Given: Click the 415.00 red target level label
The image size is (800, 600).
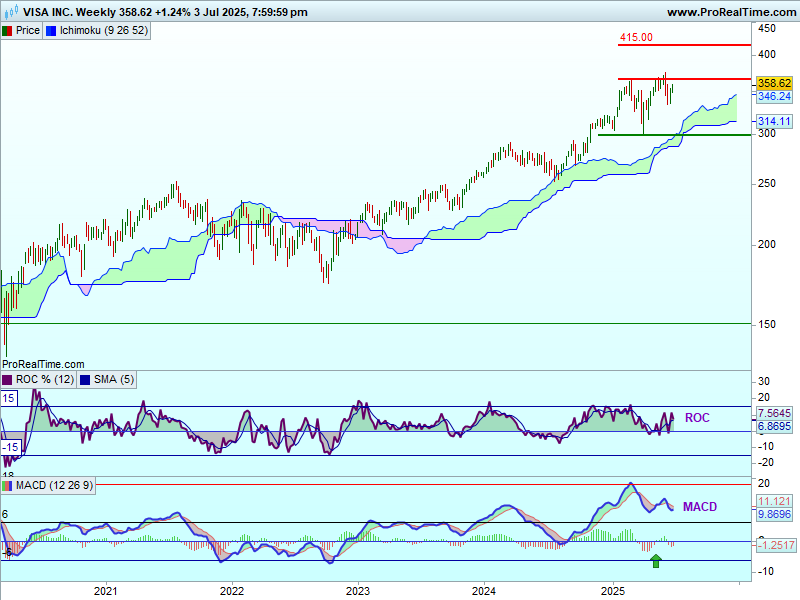Looking at the screenshot, I should point(636,37).
